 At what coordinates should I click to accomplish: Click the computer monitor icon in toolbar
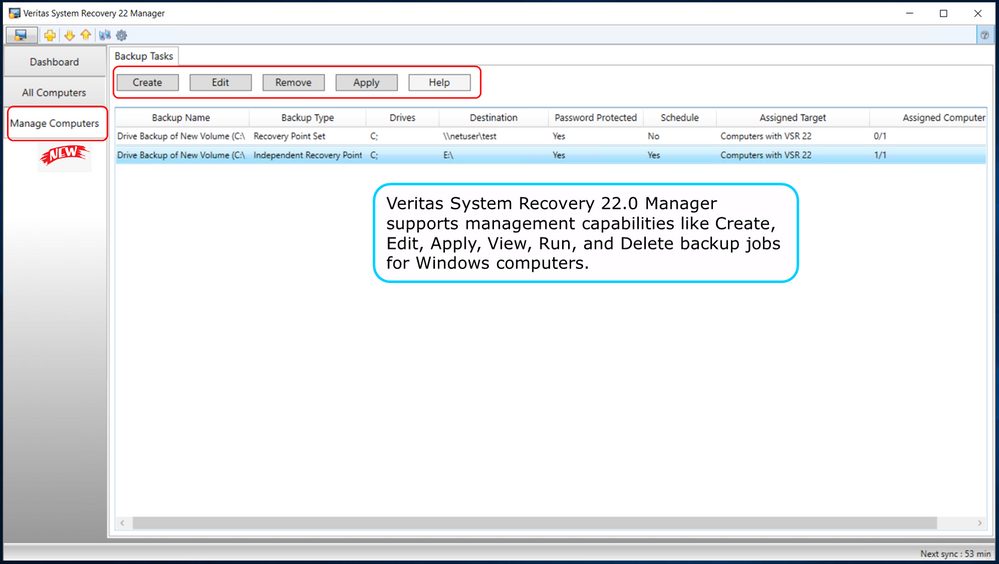click(21, 35)
